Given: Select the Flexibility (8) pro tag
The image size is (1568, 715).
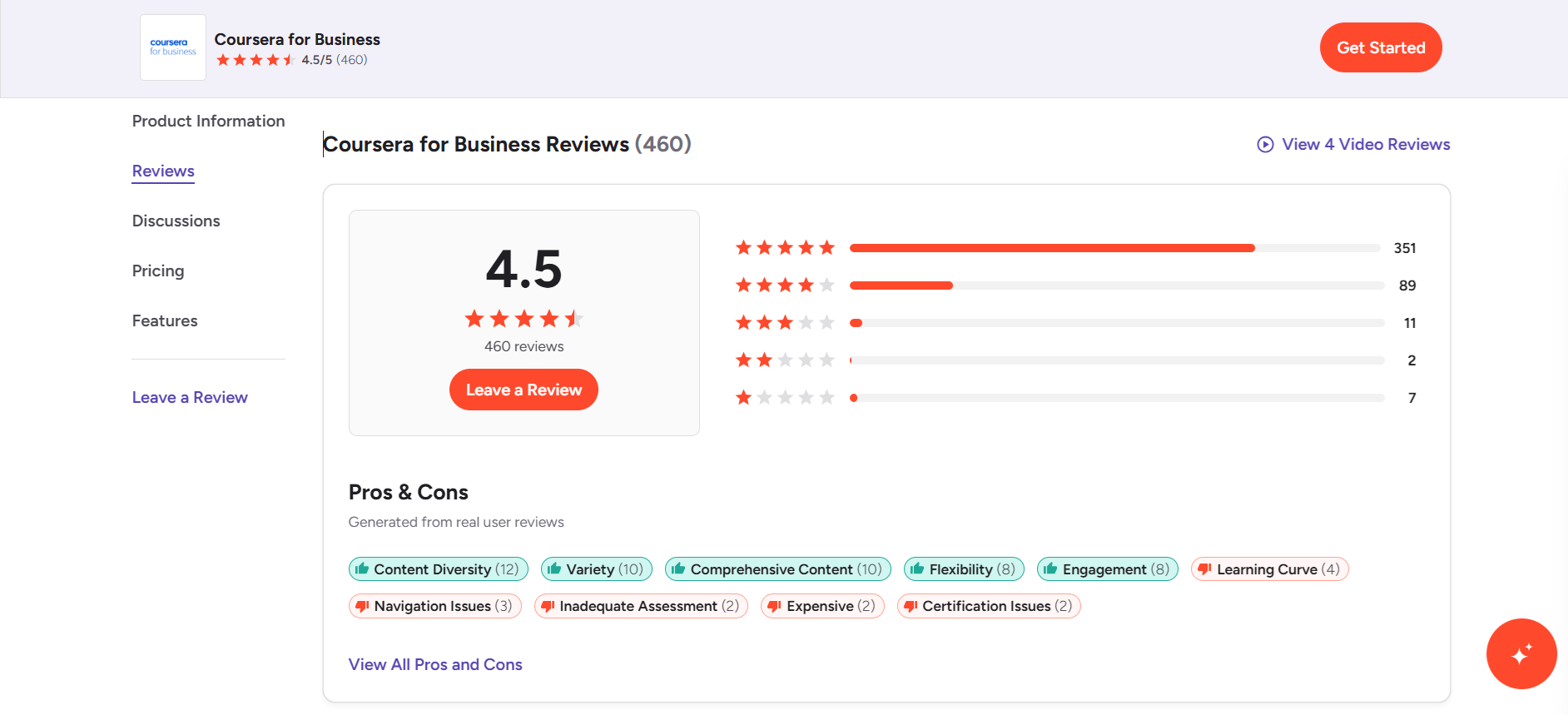Looking at the screenshot, I should [x=964, y=569].
